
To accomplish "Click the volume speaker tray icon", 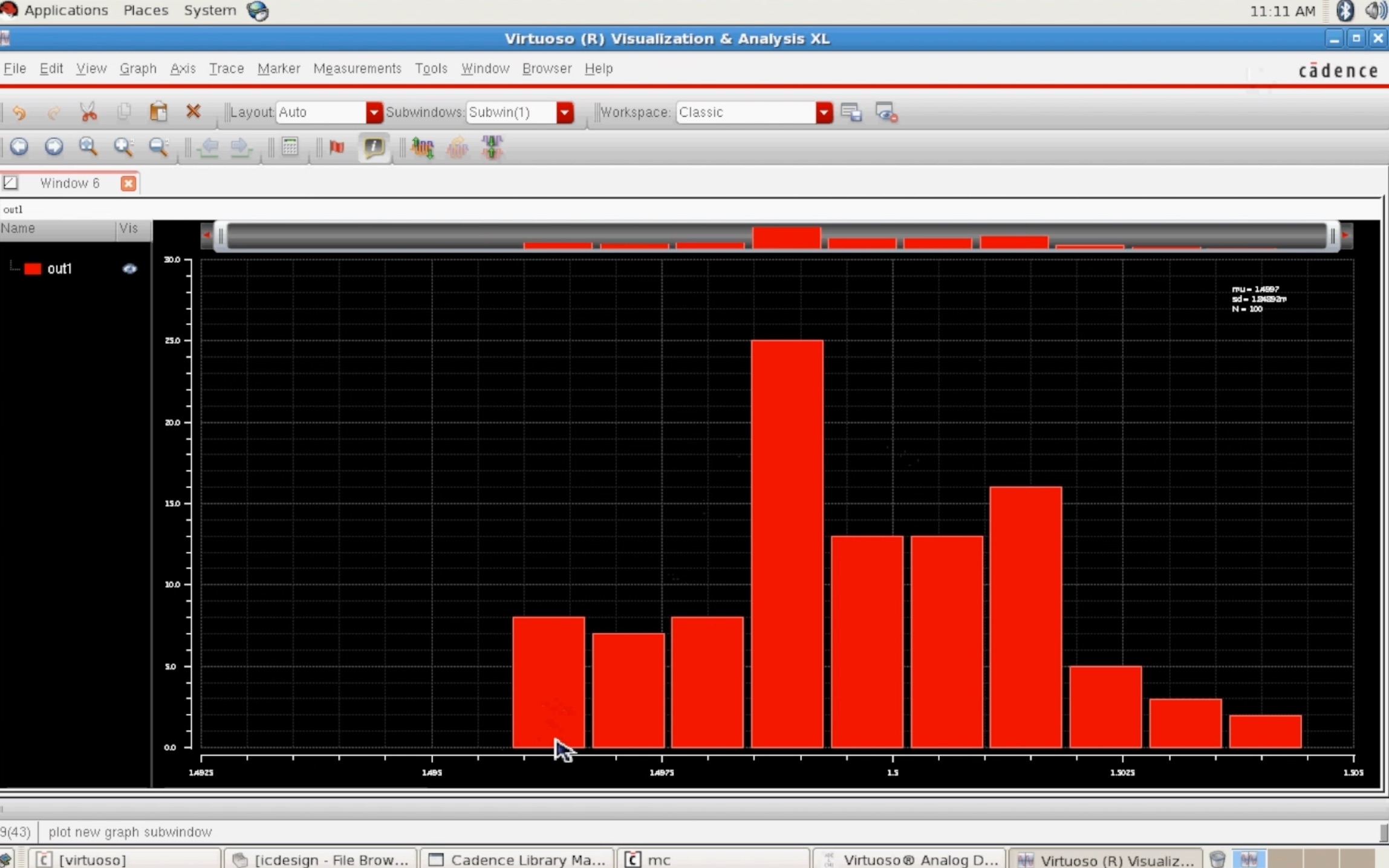I will pyautogui.click(x=1376, y=11).
